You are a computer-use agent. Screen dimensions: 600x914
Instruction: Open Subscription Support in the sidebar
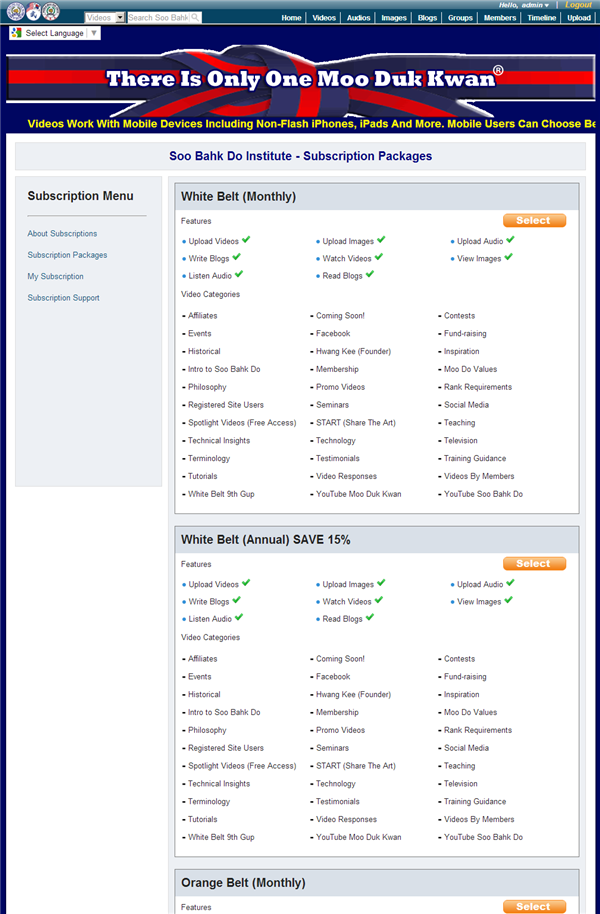(x=64, y=297)
